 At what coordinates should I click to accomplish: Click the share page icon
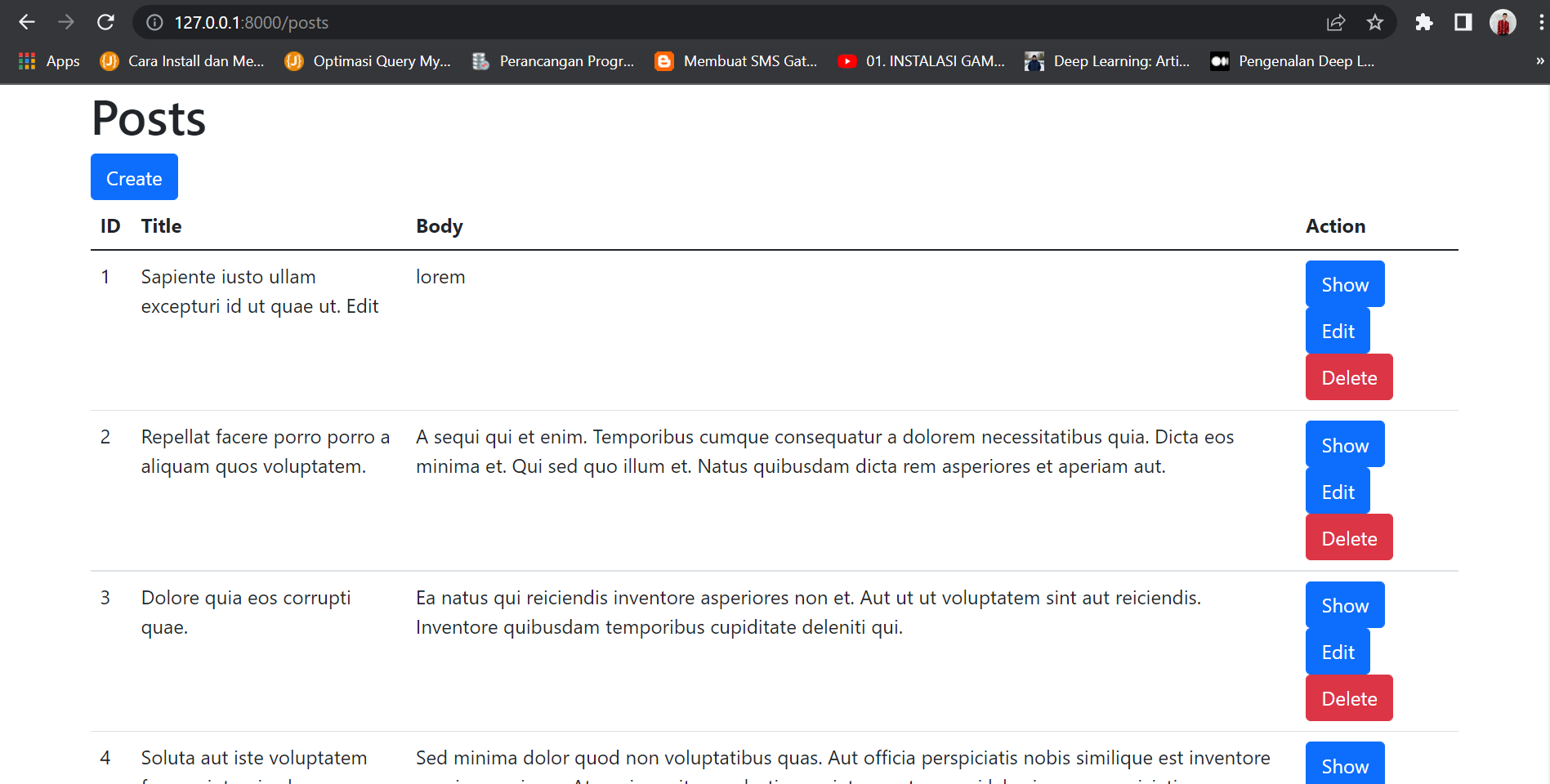pyautogui.click(x=1336, y=22)
